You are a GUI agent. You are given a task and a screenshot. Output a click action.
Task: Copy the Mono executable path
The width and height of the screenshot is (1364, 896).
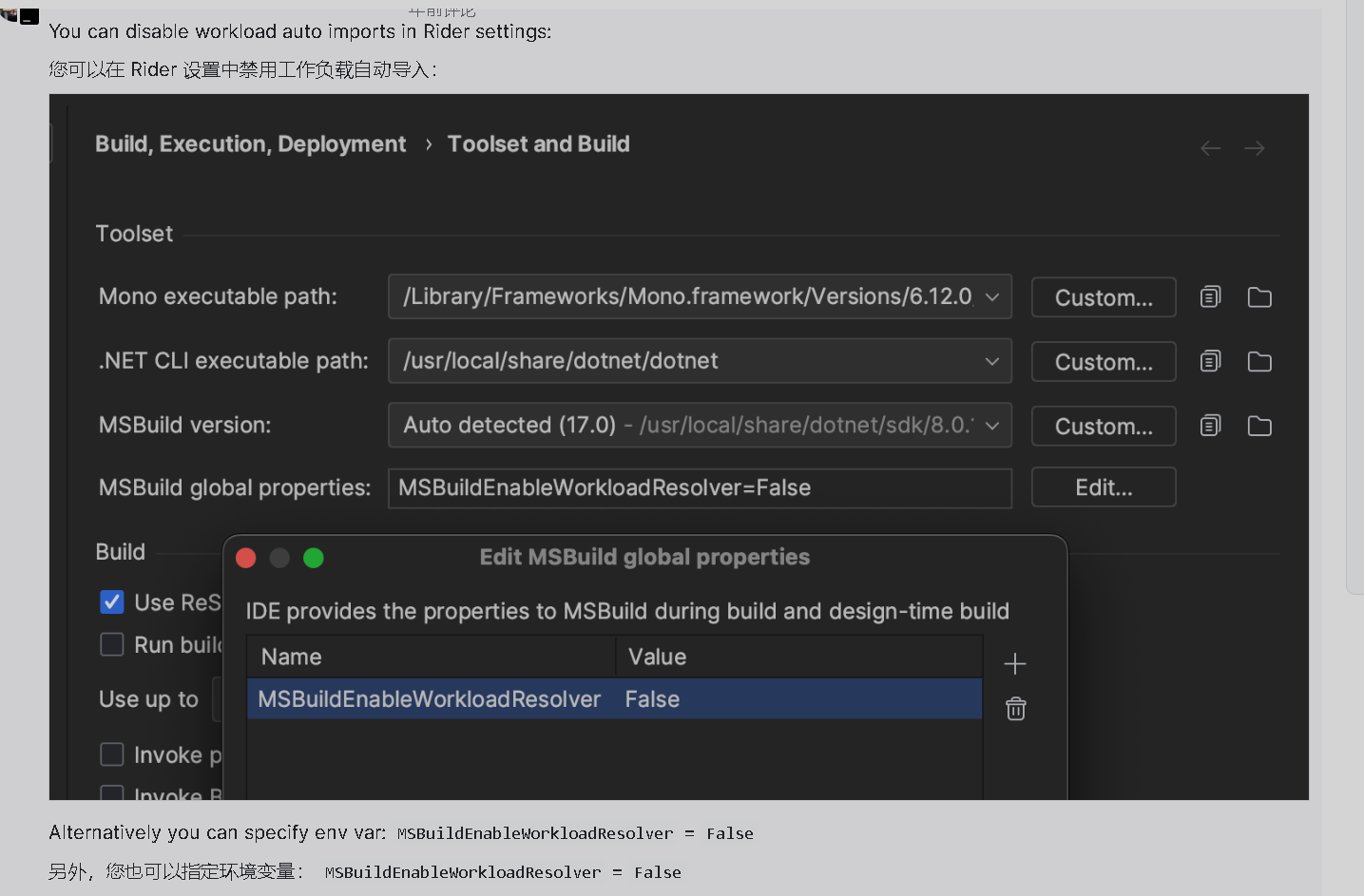[x=1209, y=296]
